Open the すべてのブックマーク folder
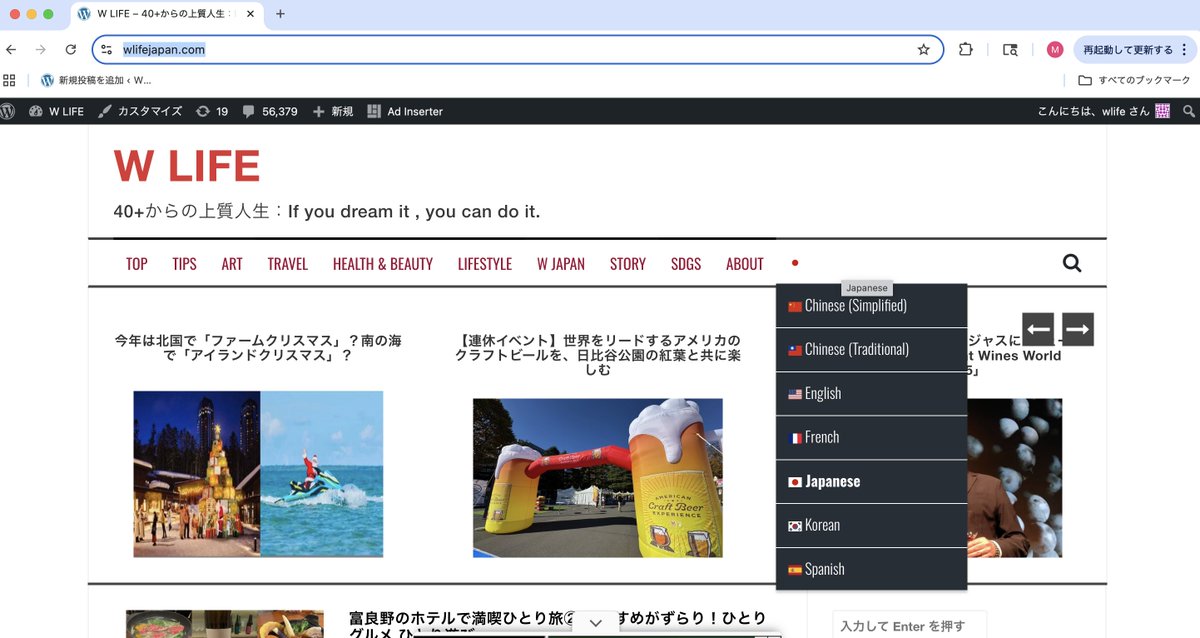The image size is (1200, 638). tap(1134, 80)
